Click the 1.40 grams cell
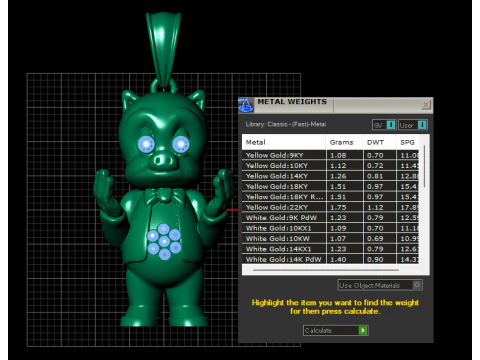Screen dimensions: 480x360 (345, 259)
